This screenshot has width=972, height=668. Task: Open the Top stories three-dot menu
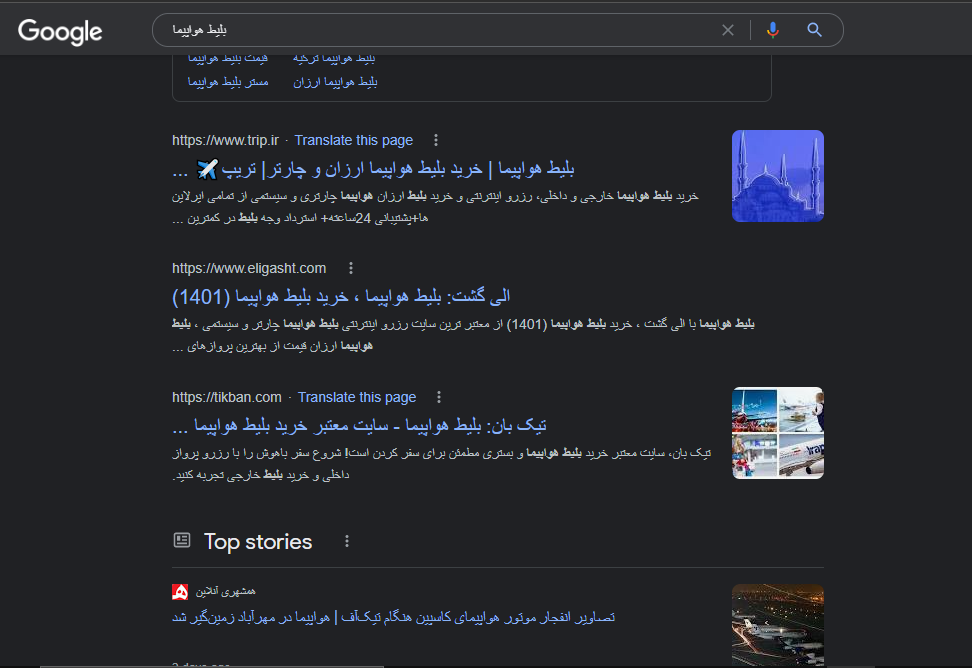tap(347, 541)
